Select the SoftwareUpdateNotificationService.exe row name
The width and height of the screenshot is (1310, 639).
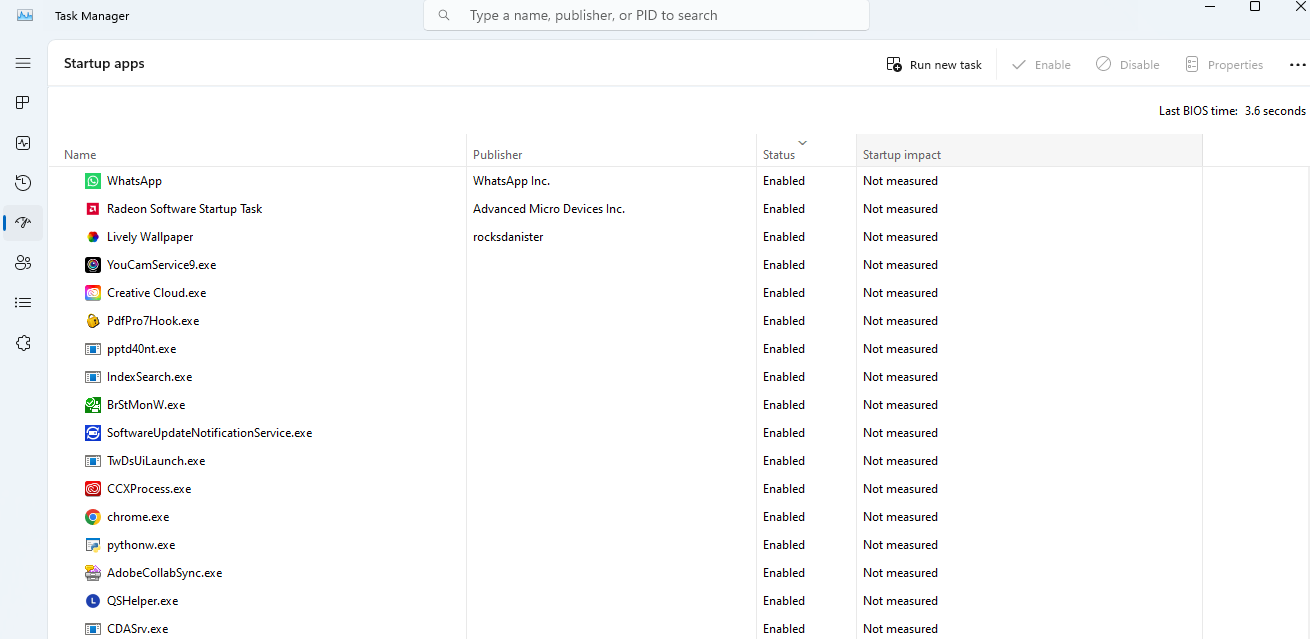(209, 433)
